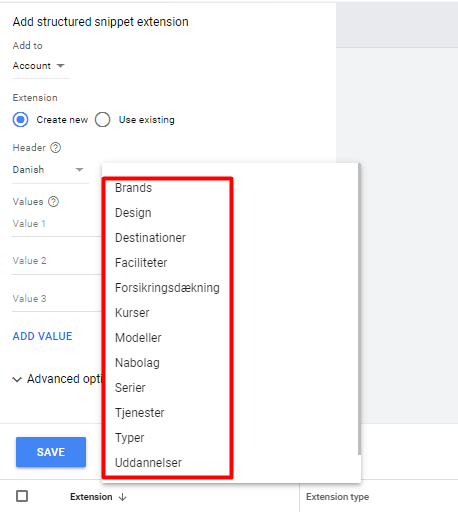
Task: Choose Destinationer from the header list
Action: point(150,238)
